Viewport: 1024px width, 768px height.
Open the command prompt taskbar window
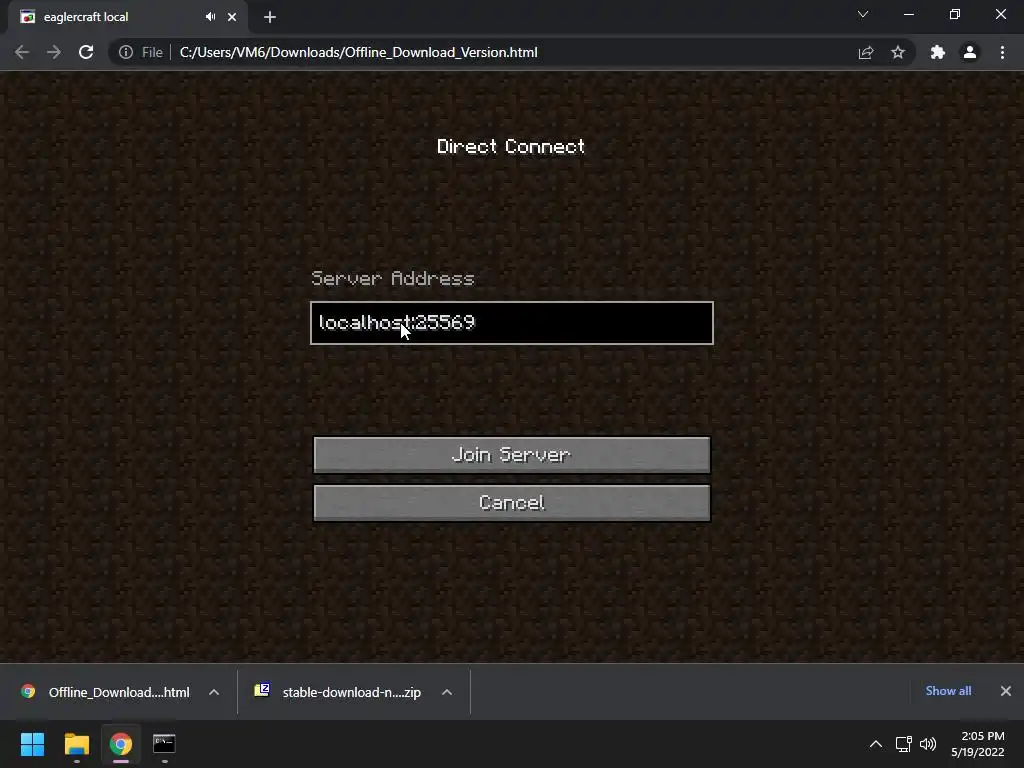point(164,744)
